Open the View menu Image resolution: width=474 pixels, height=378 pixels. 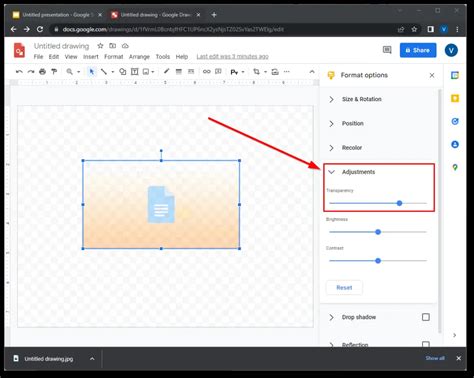coord(71,57)
